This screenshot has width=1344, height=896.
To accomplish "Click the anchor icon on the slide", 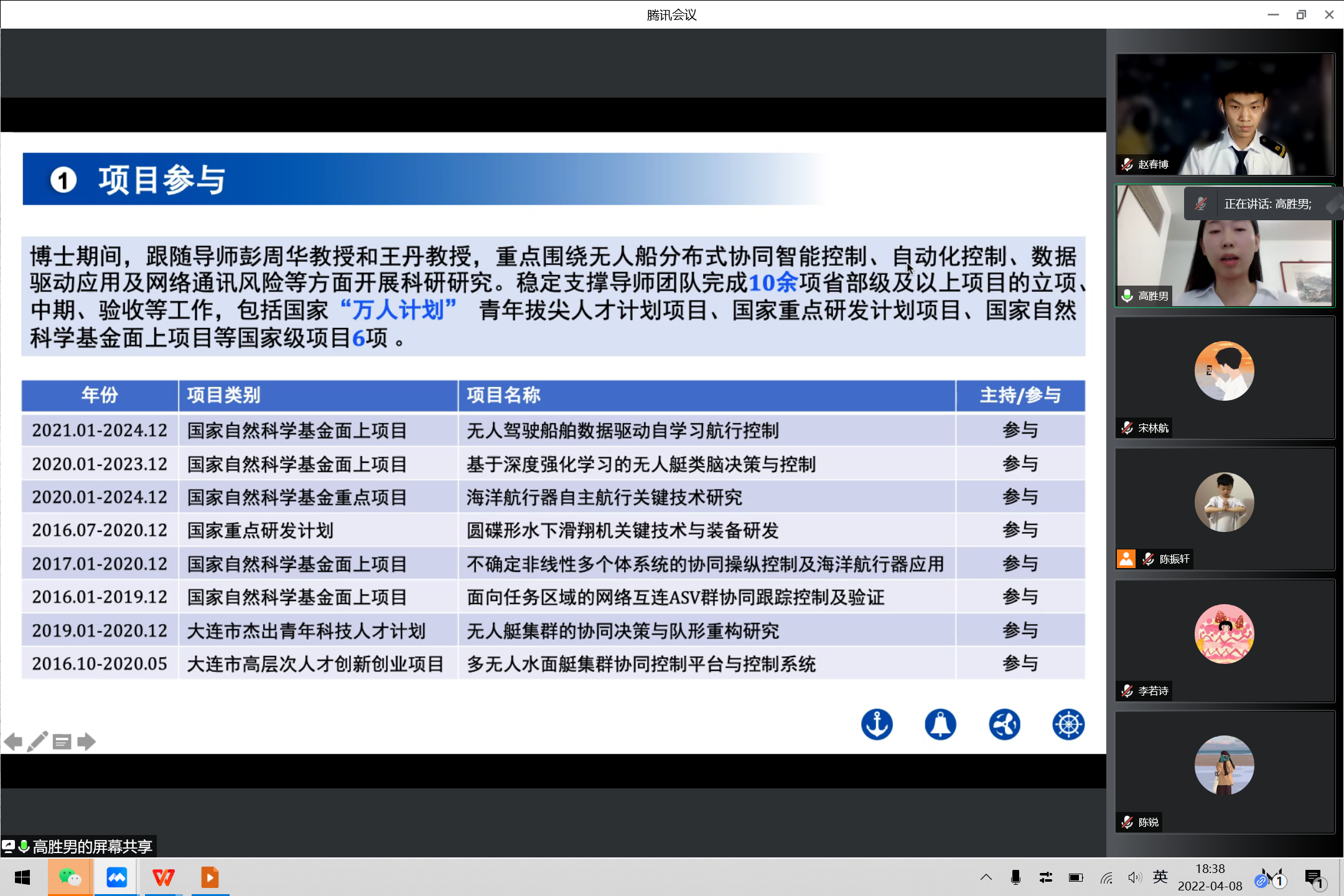I will 877,724.
